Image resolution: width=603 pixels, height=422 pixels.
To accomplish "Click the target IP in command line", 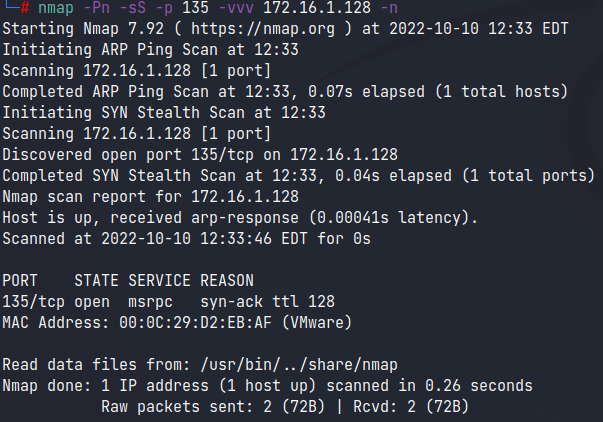I will coord(317,8).
